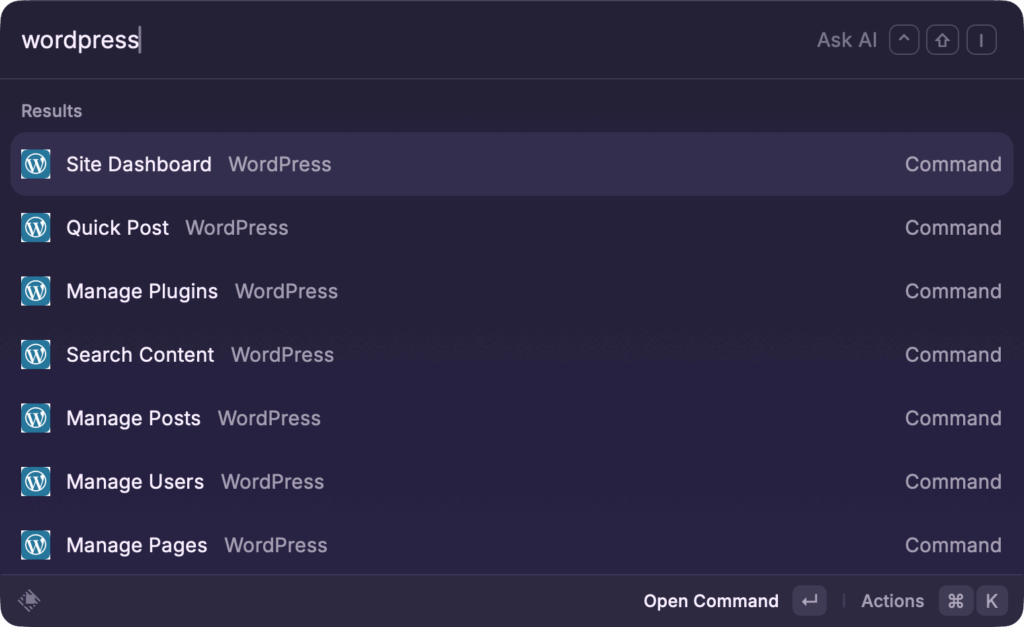Screen dimensions: 1024x627
Task: Click the WordPress icon beside Quick Post
Action: tap(36, 227)
